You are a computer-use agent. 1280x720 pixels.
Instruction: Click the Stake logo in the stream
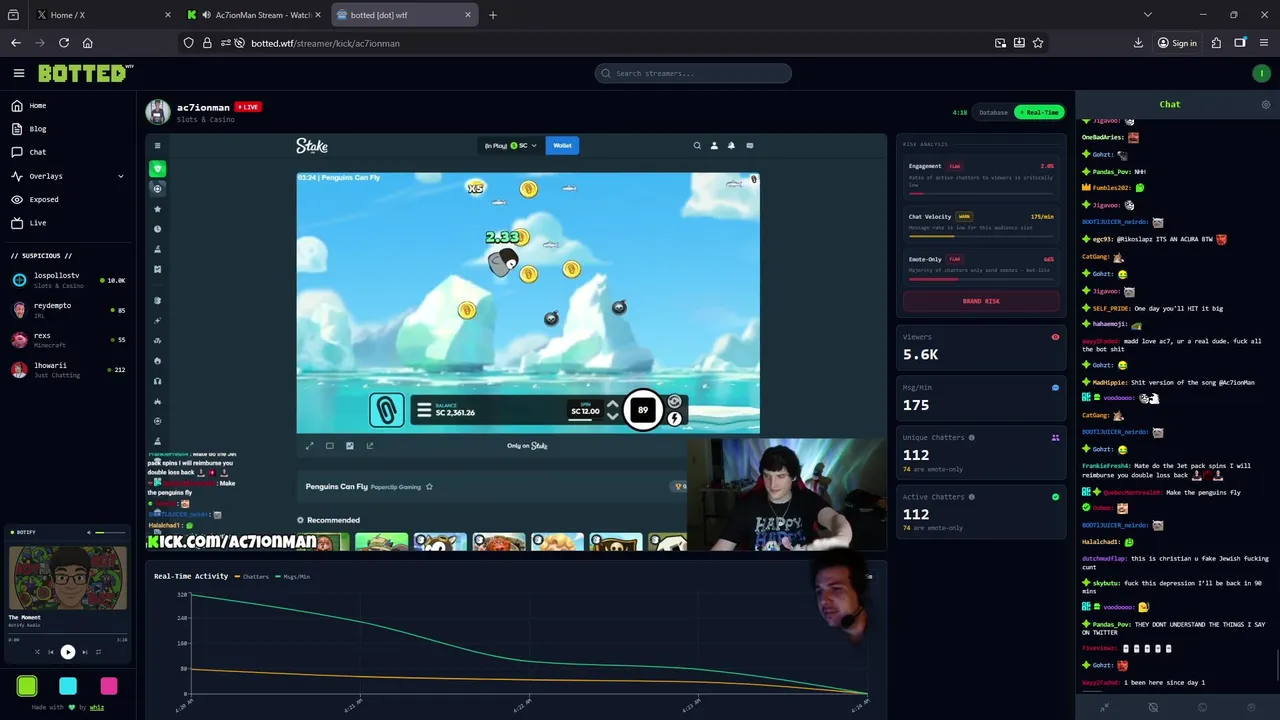click(x=312, y=146)
